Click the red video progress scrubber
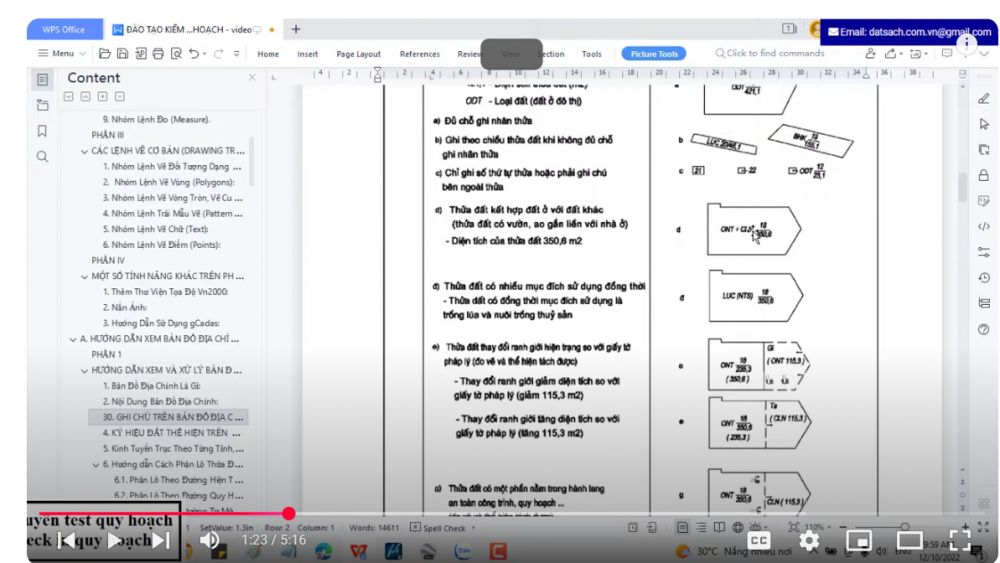This screenshot has width=1000, height=563. (289, 513)
